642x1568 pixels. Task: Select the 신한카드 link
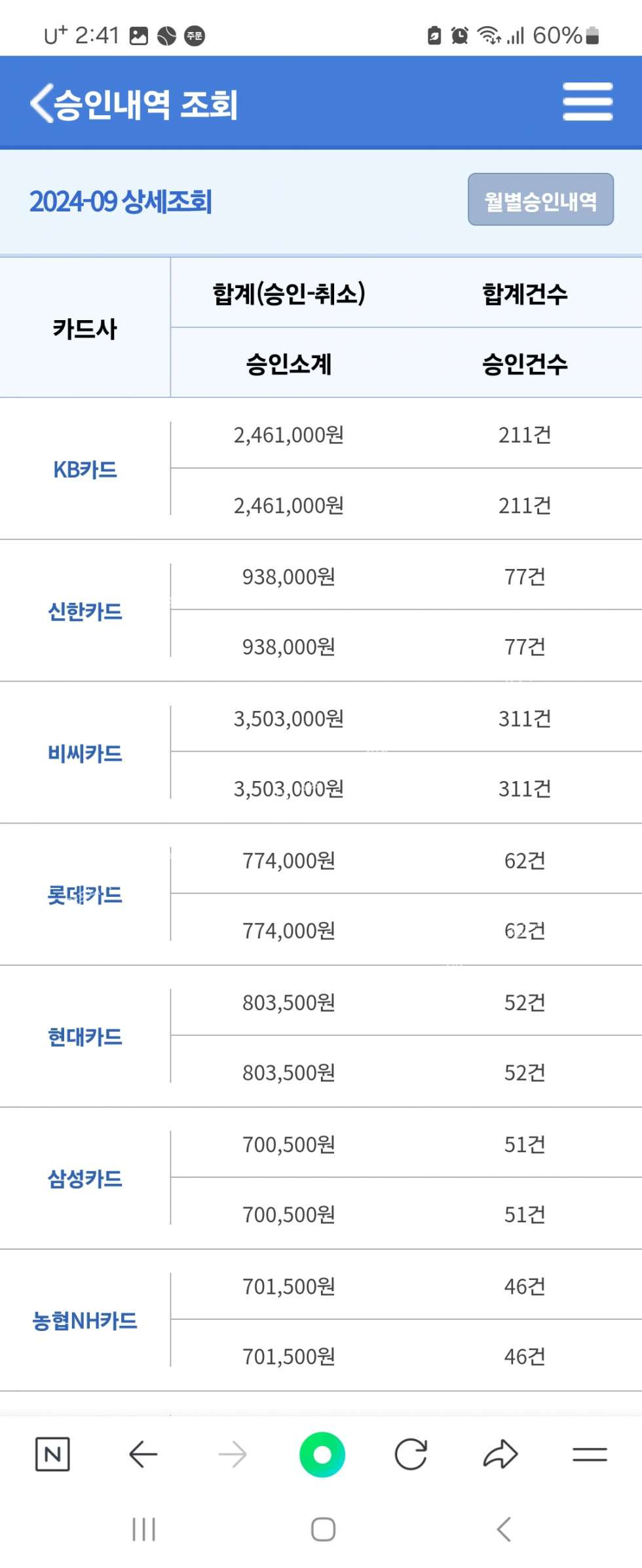pos(85,611)
